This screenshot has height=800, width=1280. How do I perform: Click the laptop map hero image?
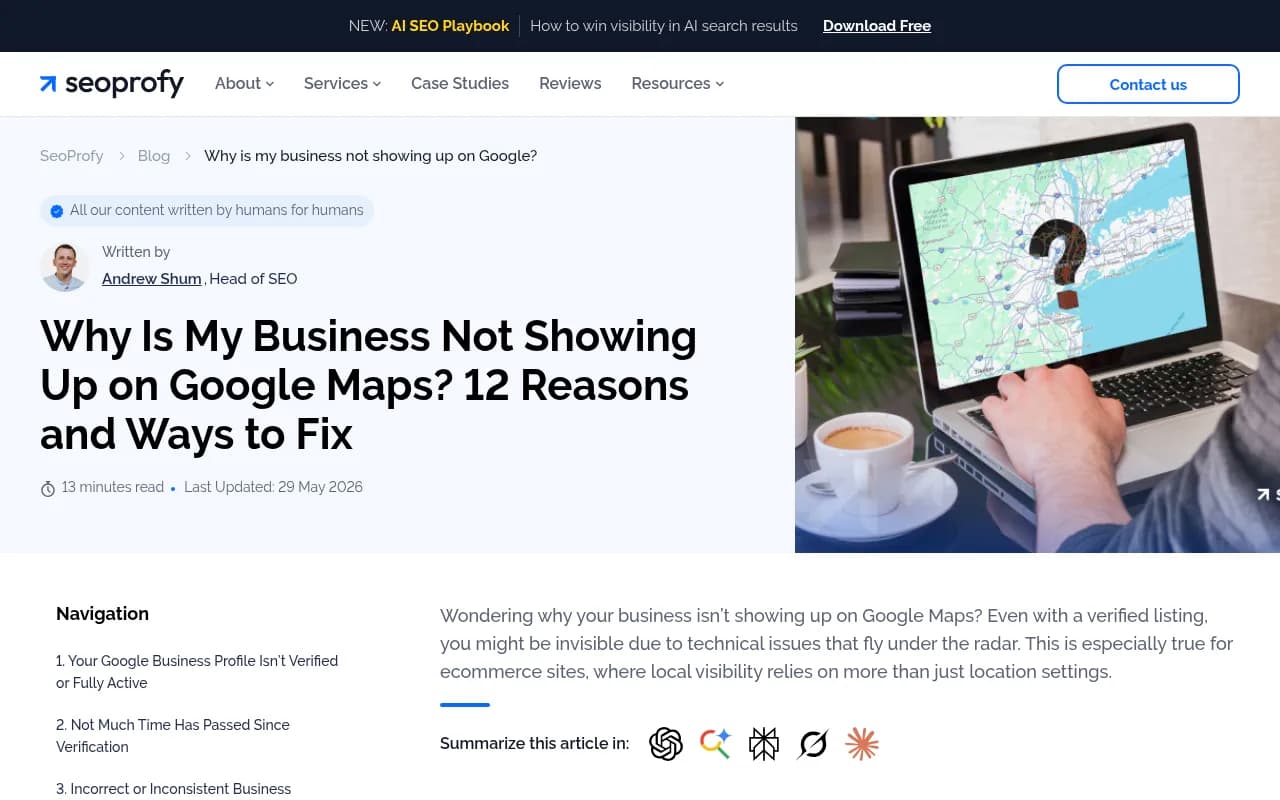pos(1037,334)
